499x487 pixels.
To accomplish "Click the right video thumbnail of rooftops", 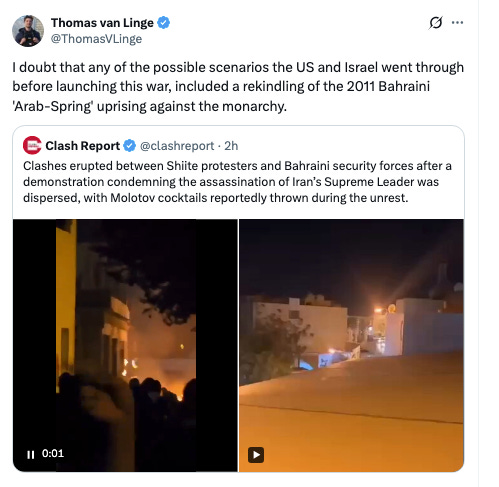I will tap(351, 345).
